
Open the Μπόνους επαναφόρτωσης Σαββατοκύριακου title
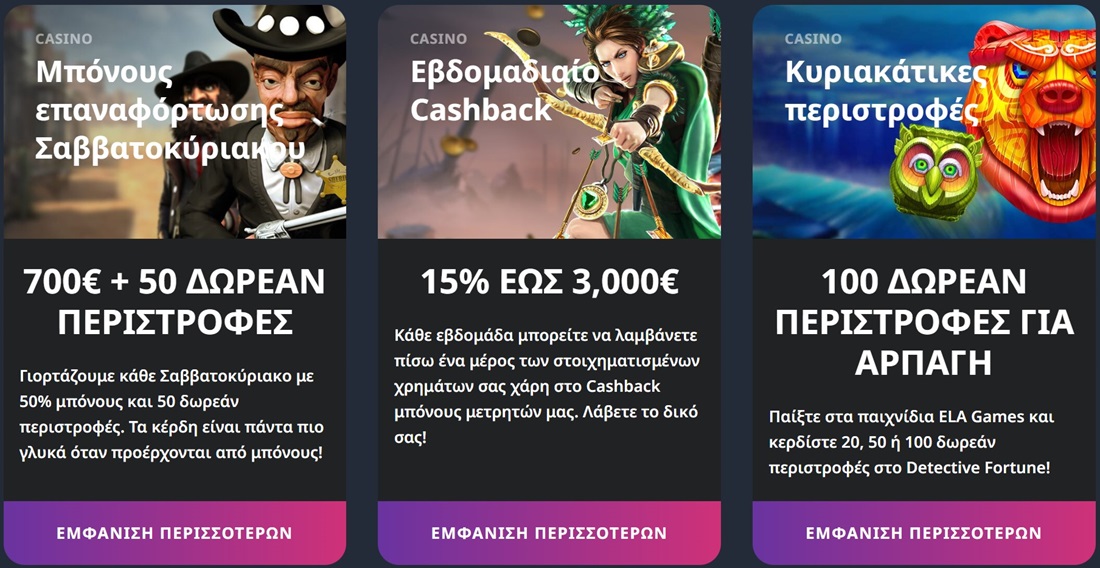coord(170,110)
